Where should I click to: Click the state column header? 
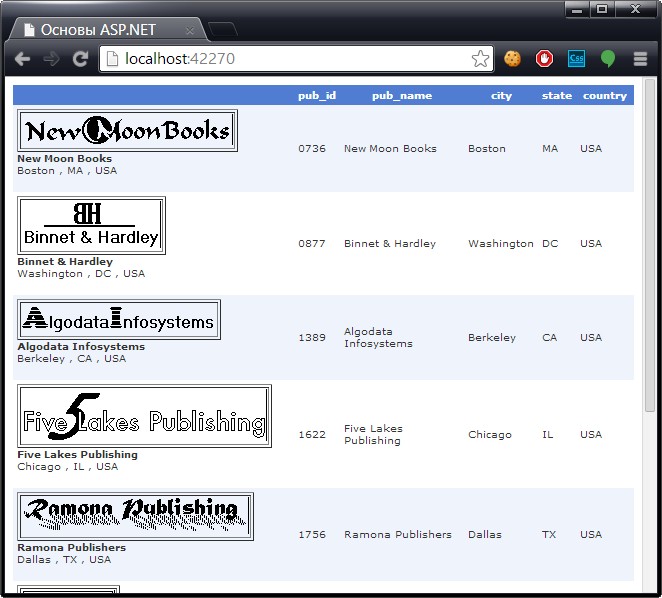click(556, 95)
